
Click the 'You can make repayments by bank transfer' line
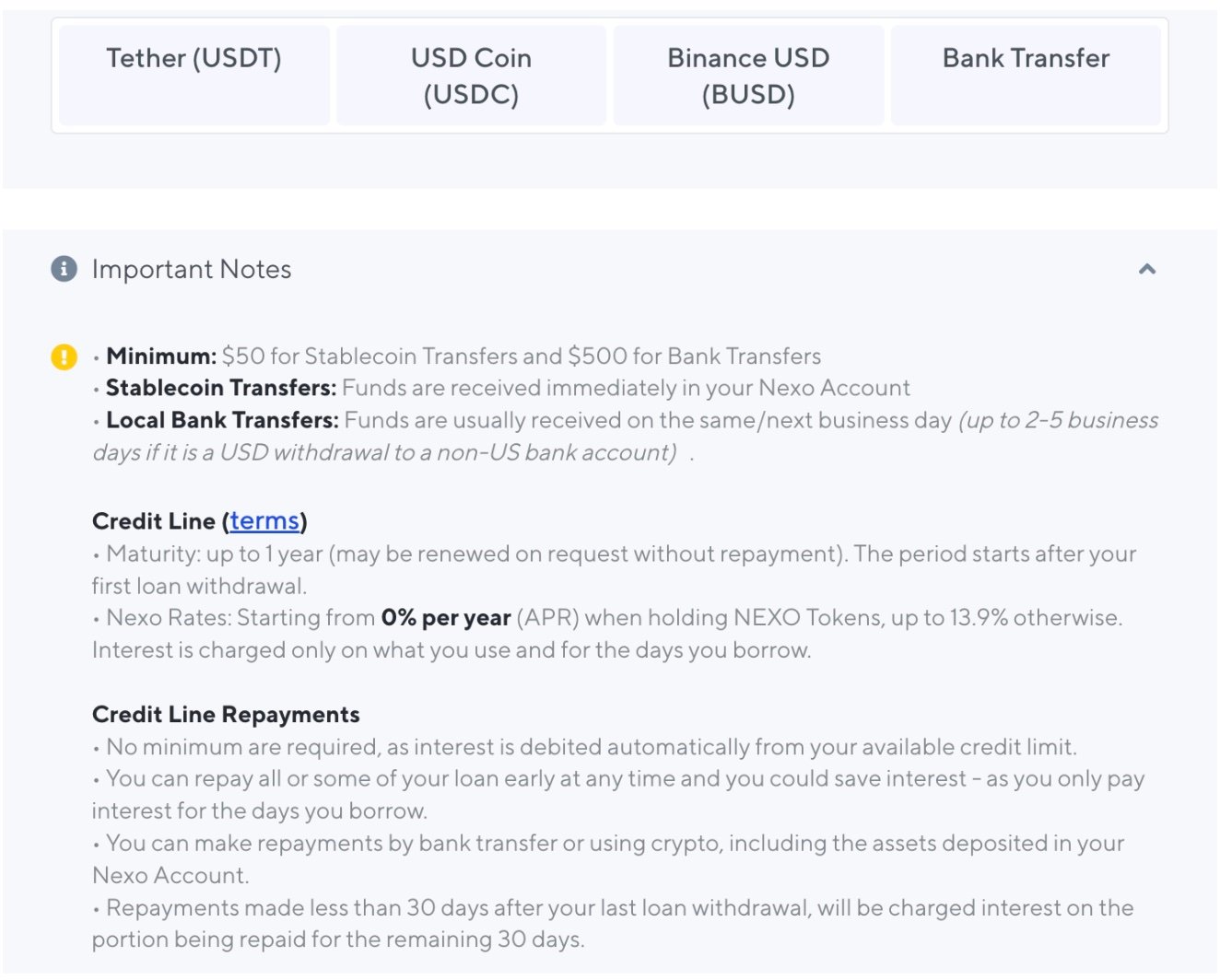(x=608, y=859)
